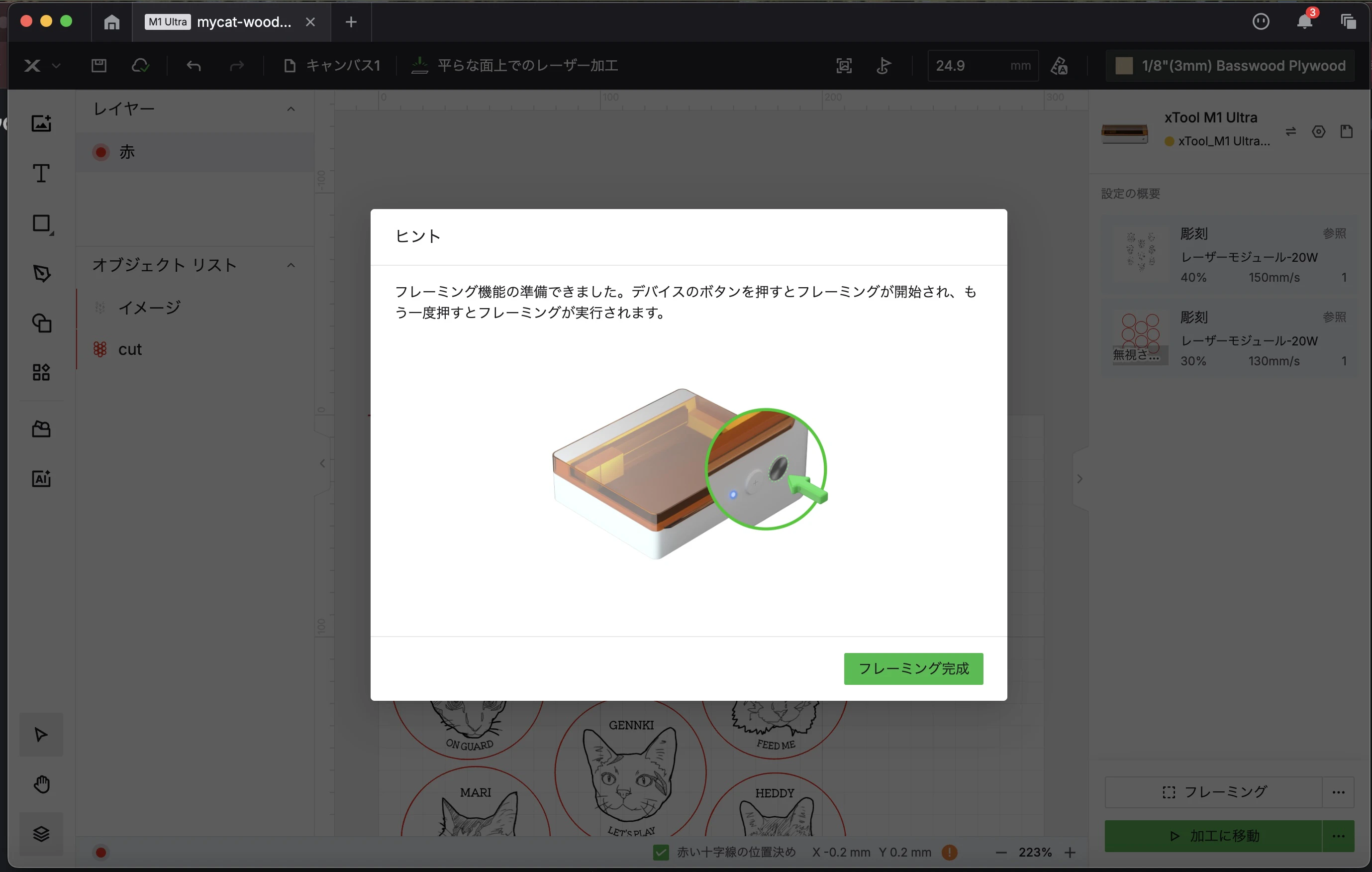The image size is (1372, 872).
Task: Select the cut object
Action: pos(195,349)
